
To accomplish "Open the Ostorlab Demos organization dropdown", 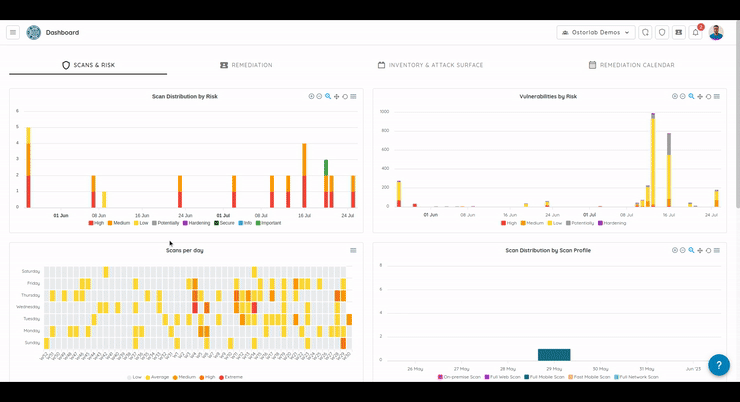I will click(x=595, y=32).
